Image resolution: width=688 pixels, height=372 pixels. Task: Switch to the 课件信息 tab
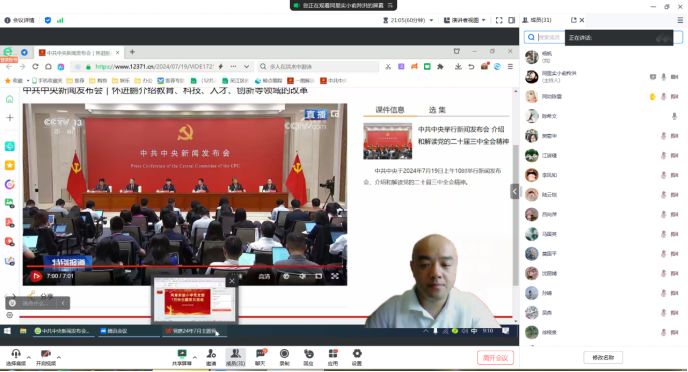pyautogui.click(x=390, y=110)
